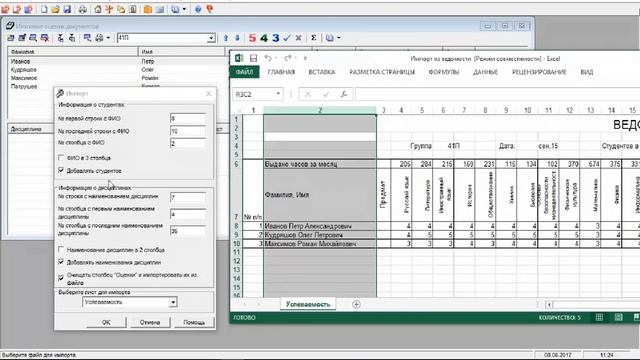Select the 'Успеваемость' sheet tab

pyautogui.click(x=308, y=304)
